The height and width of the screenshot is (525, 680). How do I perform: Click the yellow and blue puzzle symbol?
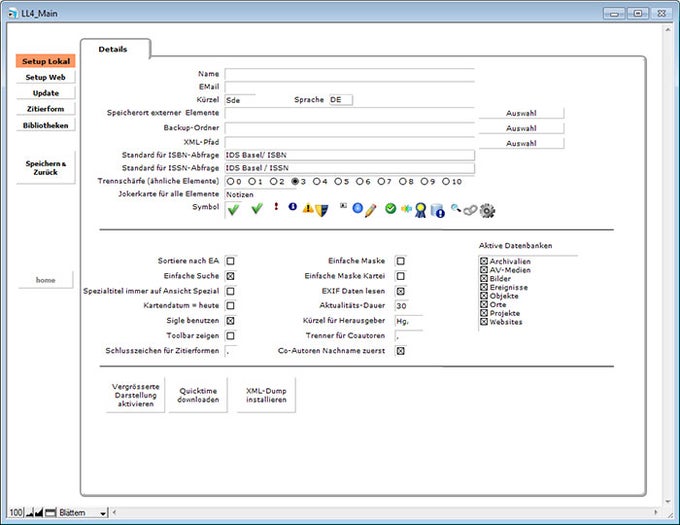[x=406, y=209]
